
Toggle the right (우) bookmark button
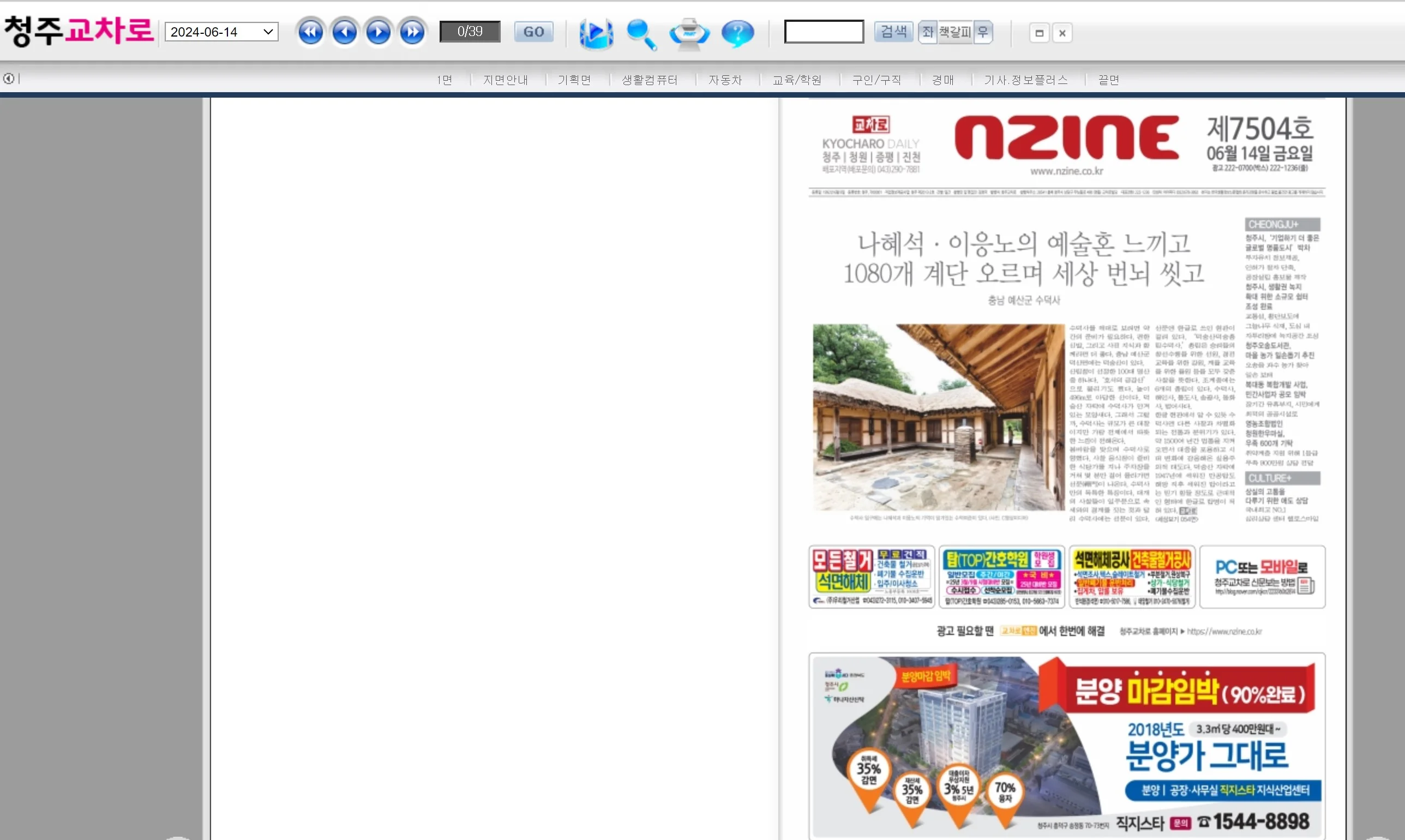[983, 32]
